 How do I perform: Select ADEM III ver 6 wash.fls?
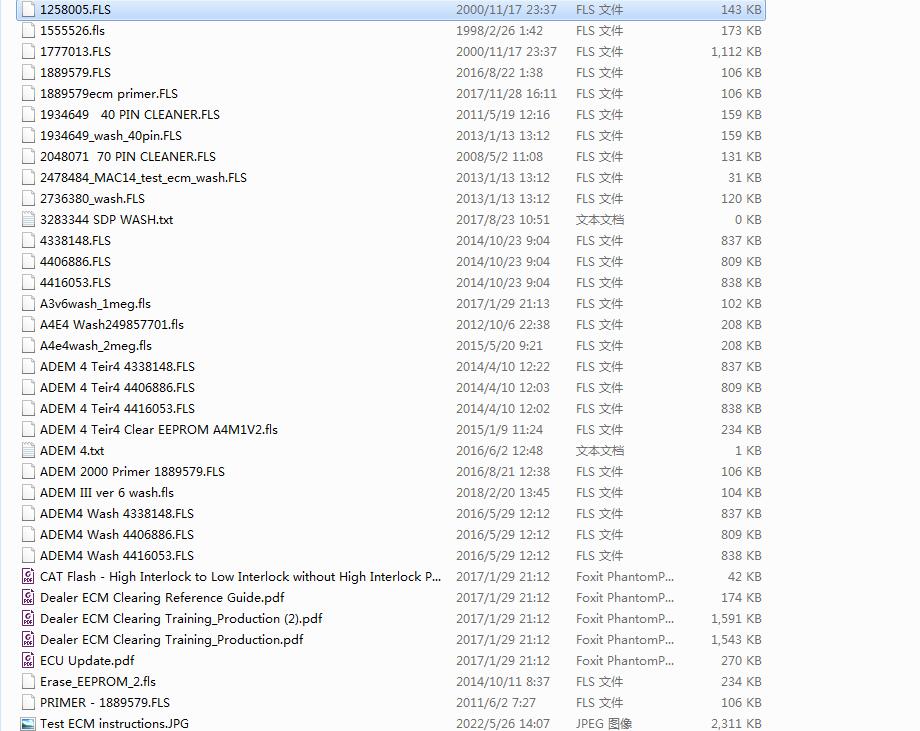pyautogui.click(x=106, y=492)
